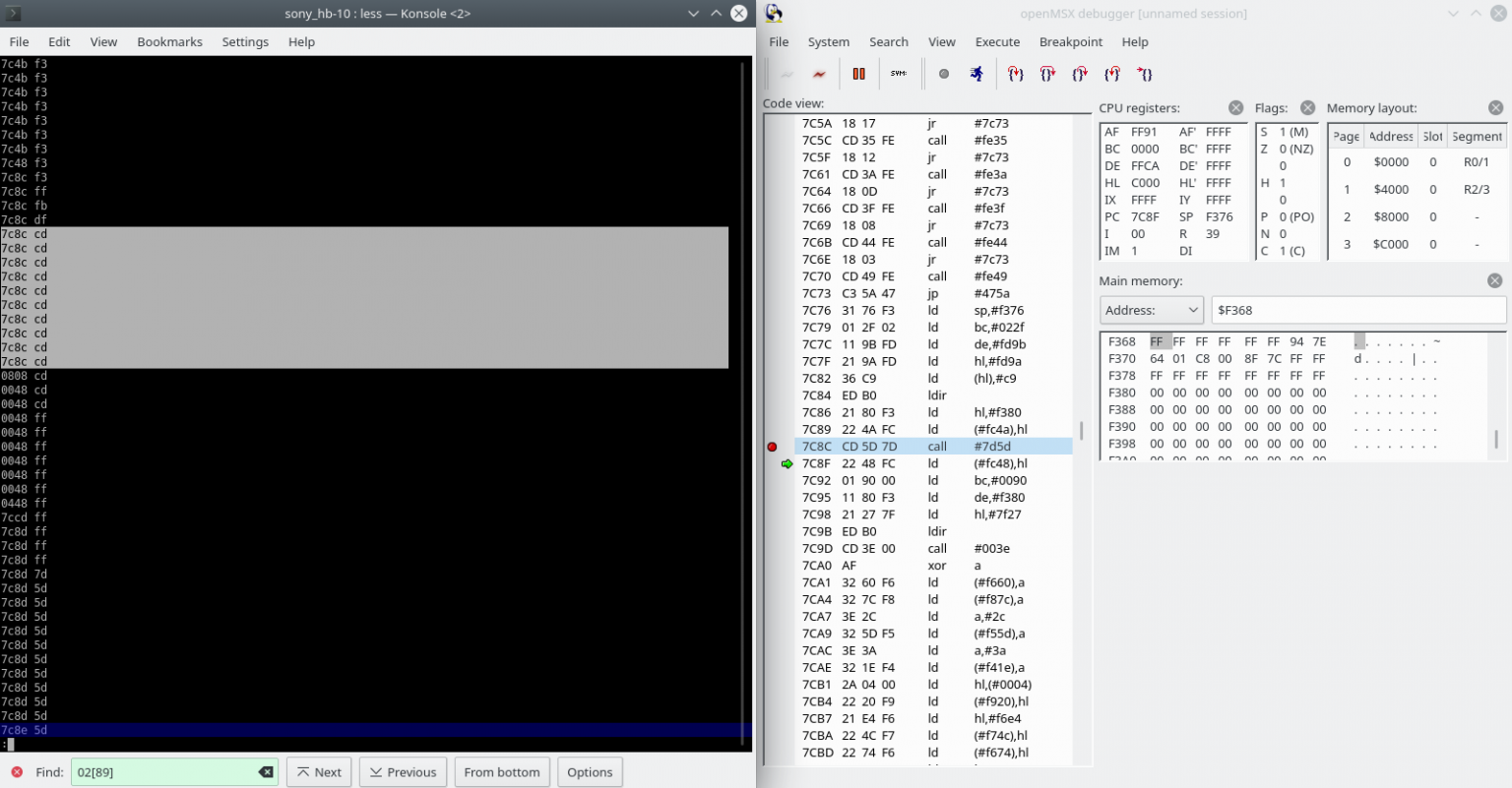This screenshot has width=1512, height=788.
Task: Click inside the $F368 address input field
Action: click(x=1358, y=309)
